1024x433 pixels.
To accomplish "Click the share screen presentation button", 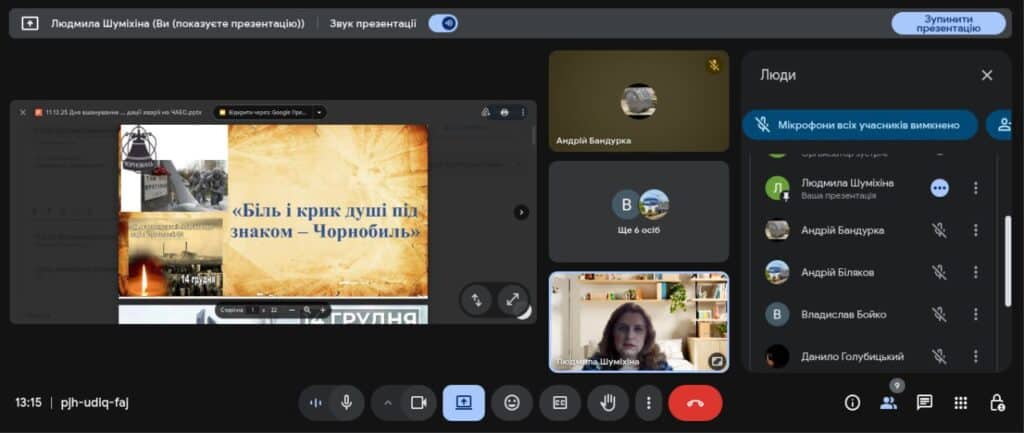I will click(464, 402).
